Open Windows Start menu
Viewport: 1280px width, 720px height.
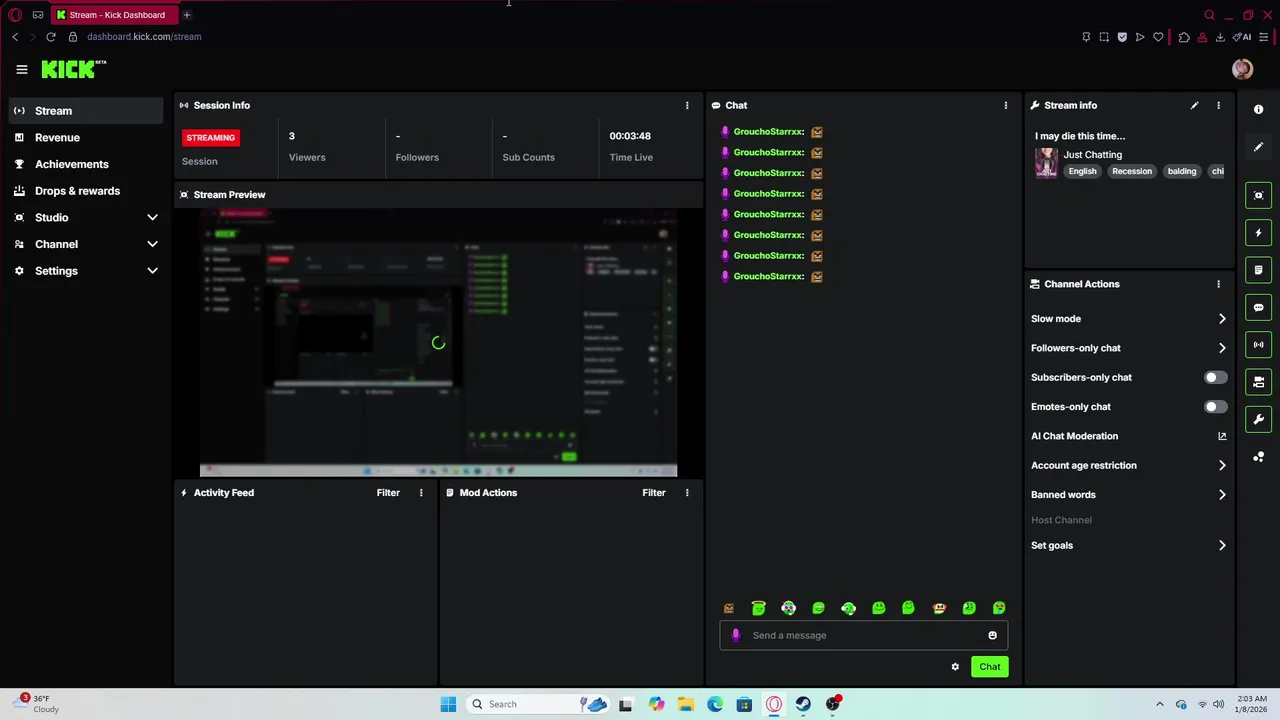point(448,704)
